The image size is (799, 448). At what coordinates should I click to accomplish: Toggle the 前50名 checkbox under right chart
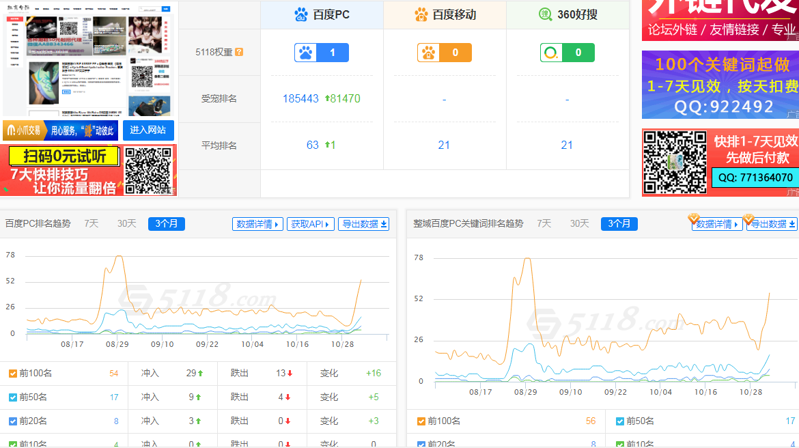tap(620, 421)
